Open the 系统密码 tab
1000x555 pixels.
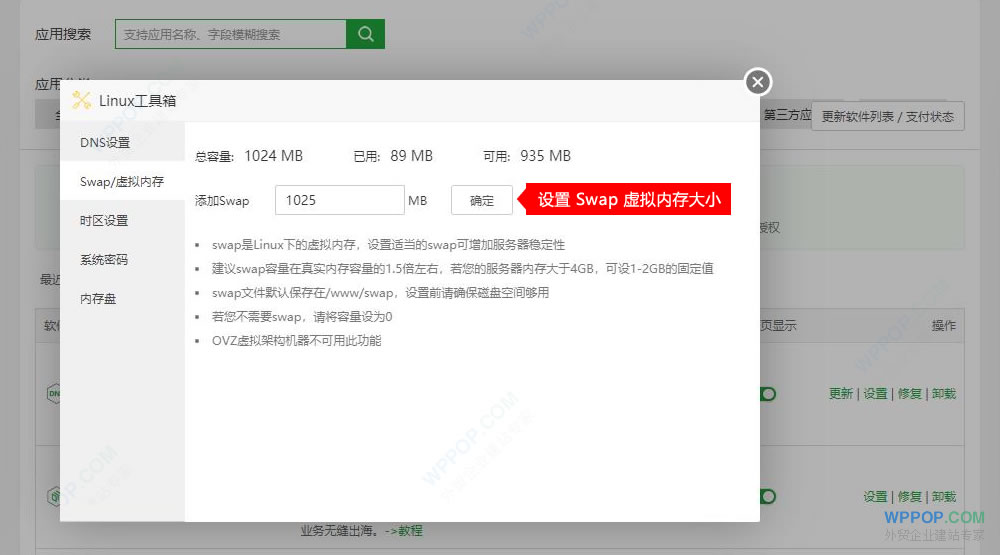point(104,260)
